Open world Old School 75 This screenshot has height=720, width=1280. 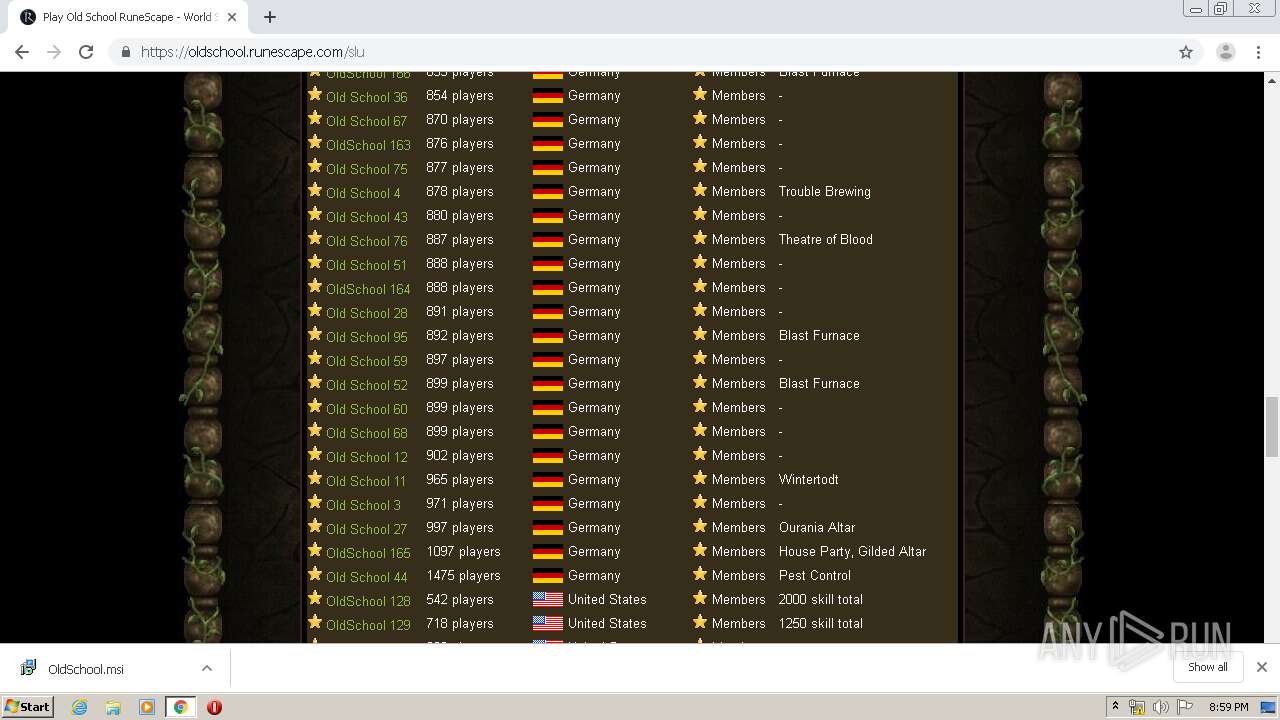(x=366, y=169)
